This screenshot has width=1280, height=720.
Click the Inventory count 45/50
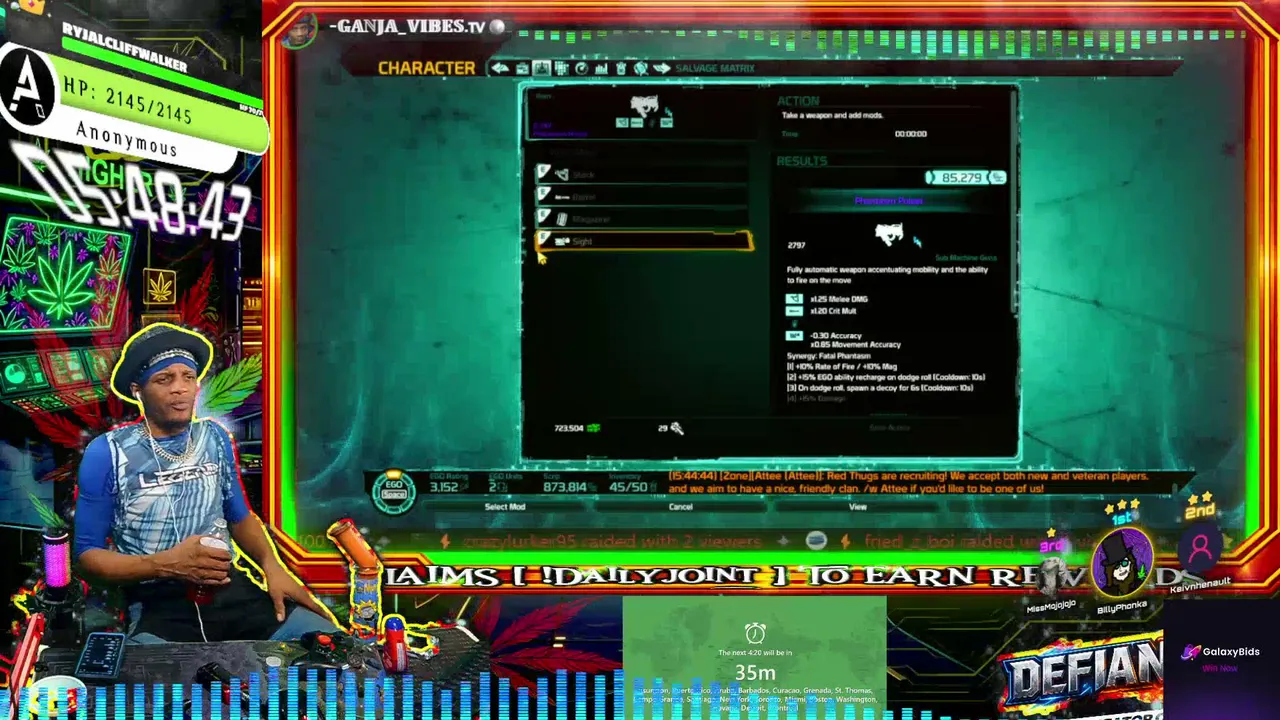coord(629,487)
